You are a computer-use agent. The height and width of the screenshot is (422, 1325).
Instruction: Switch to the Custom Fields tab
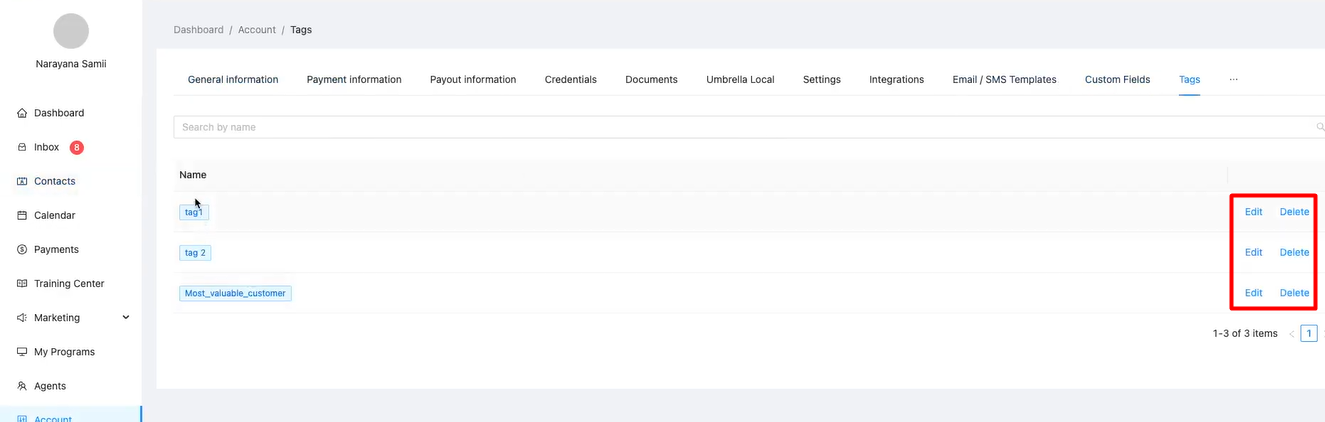pyautogui.click(x=1117, y=79)
